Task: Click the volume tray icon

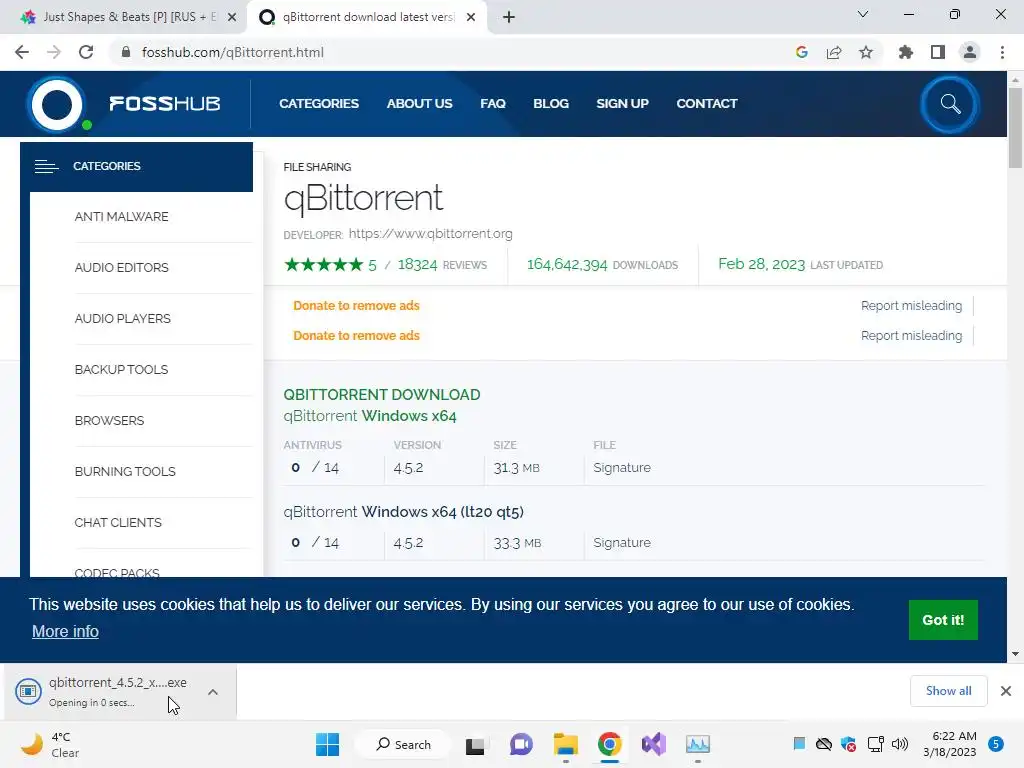Action: pos(899,744)
